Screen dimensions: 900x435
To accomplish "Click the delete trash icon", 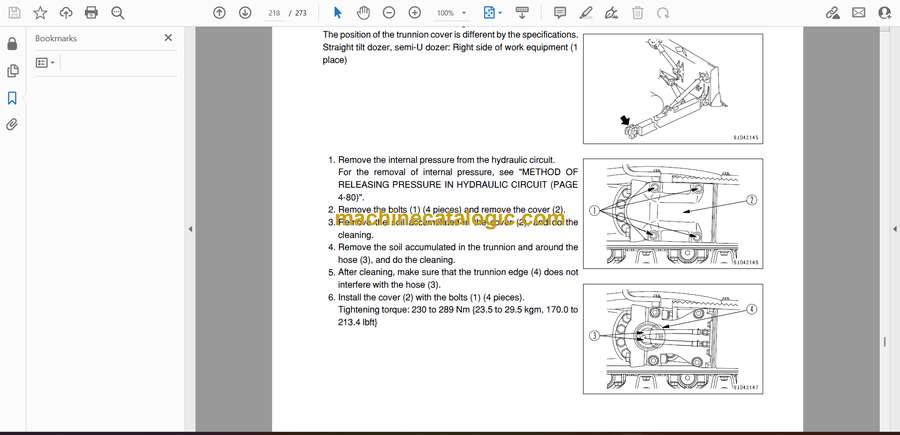I will point(637,13).
